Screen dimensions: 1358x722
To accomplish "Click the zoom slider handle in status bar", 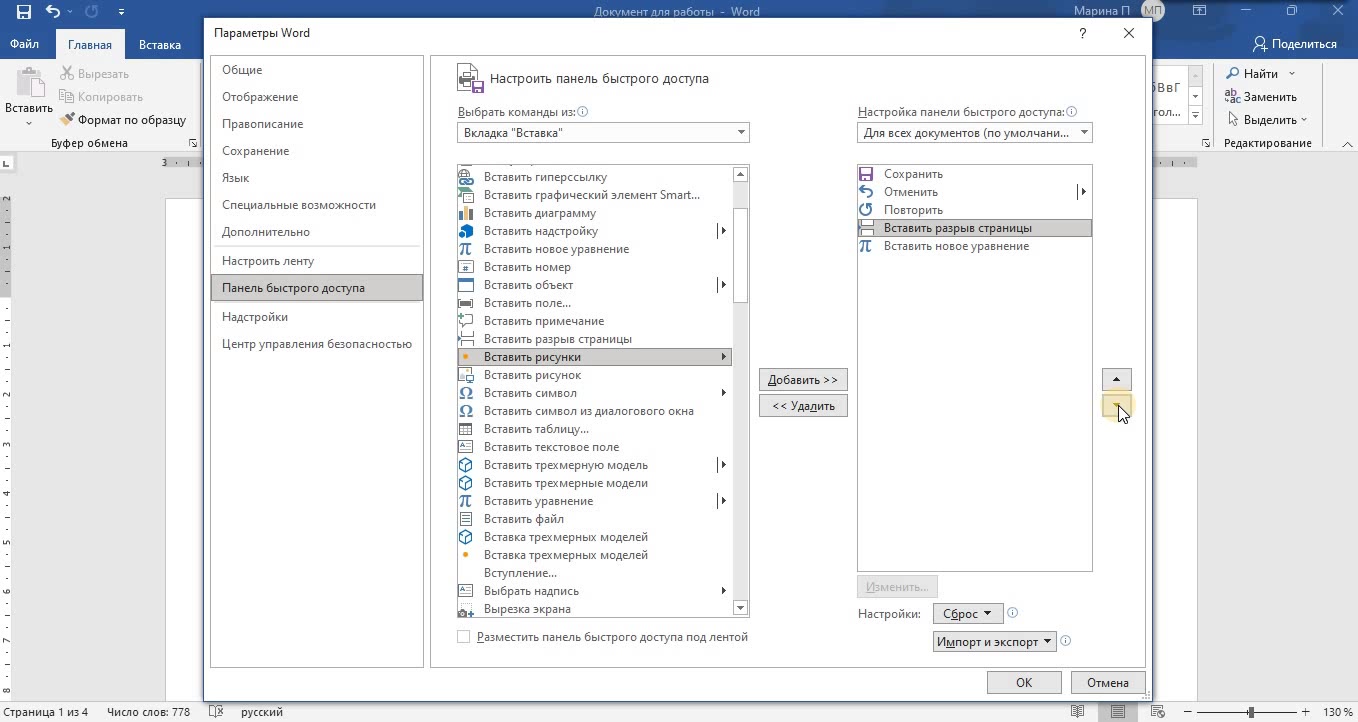I will click(1251, 712).
